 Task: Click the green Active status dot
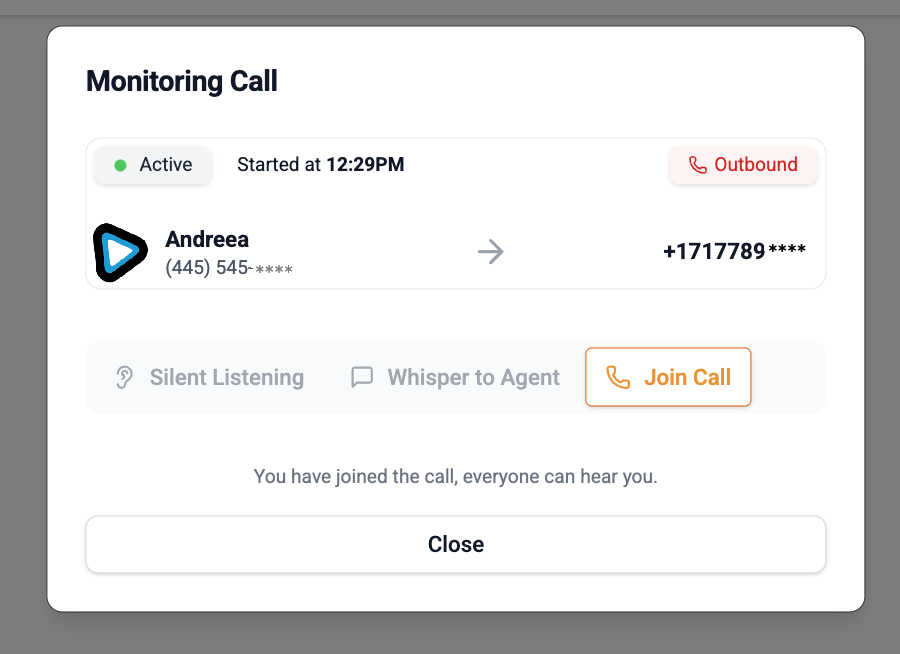pyautogui.click(x=120, y=165)
